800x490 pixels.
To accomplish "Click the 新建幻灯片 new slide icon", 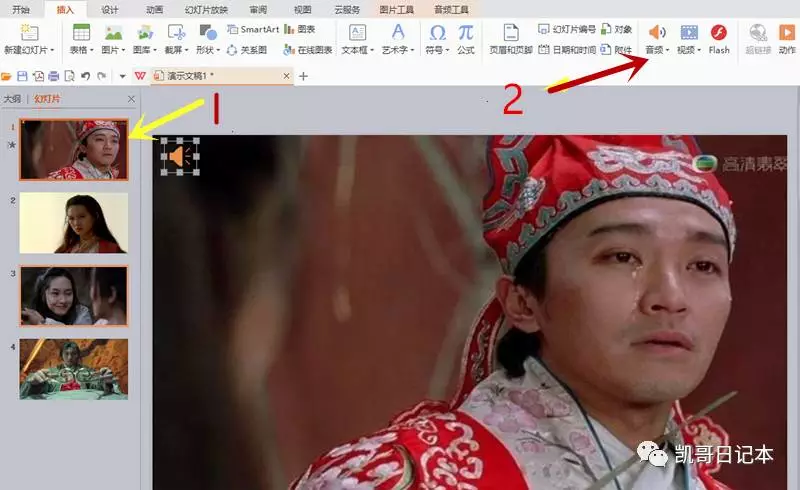I will click(x=29, y=33).
